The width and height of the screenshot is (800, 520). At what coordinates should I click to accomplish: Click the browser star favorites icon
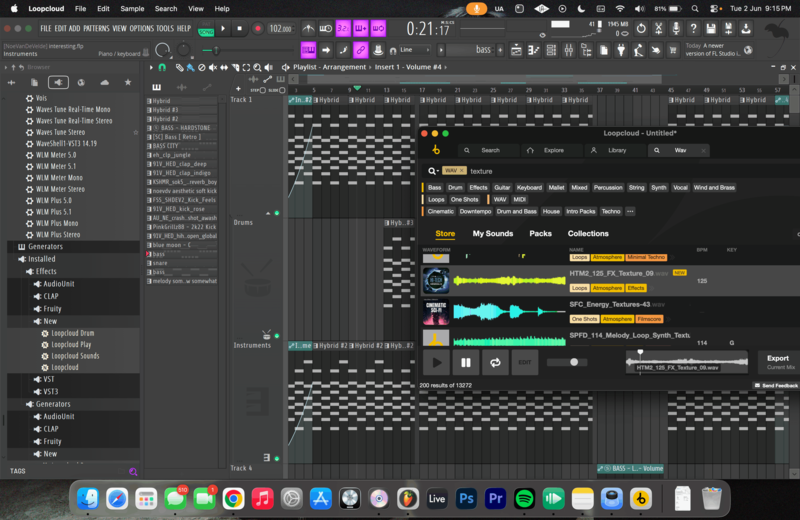(x=128, y=82)
